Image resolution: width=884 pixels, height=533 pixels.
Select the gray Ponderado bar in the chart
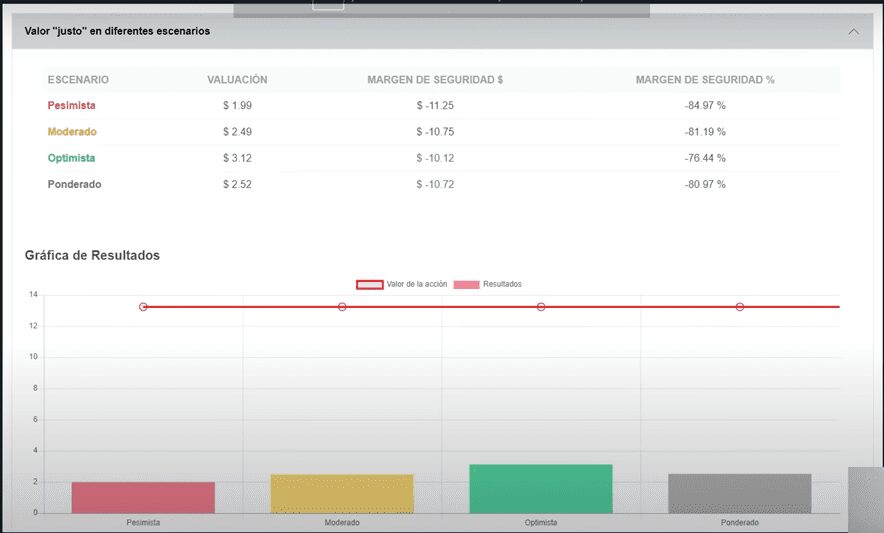[740, 493]
